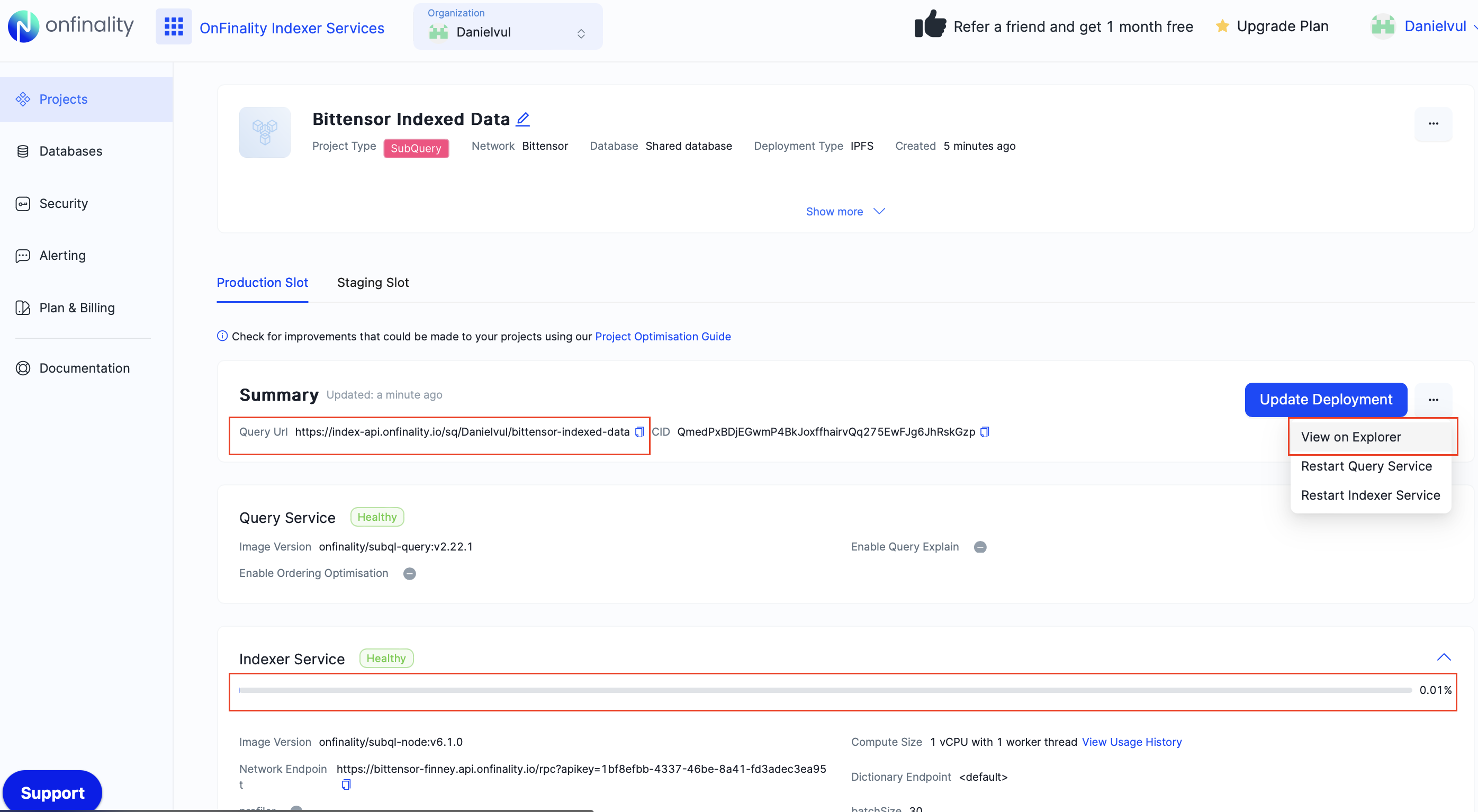Toggle the profiler setting
This screenshot has width=1478, height=812.
(296, 808)
